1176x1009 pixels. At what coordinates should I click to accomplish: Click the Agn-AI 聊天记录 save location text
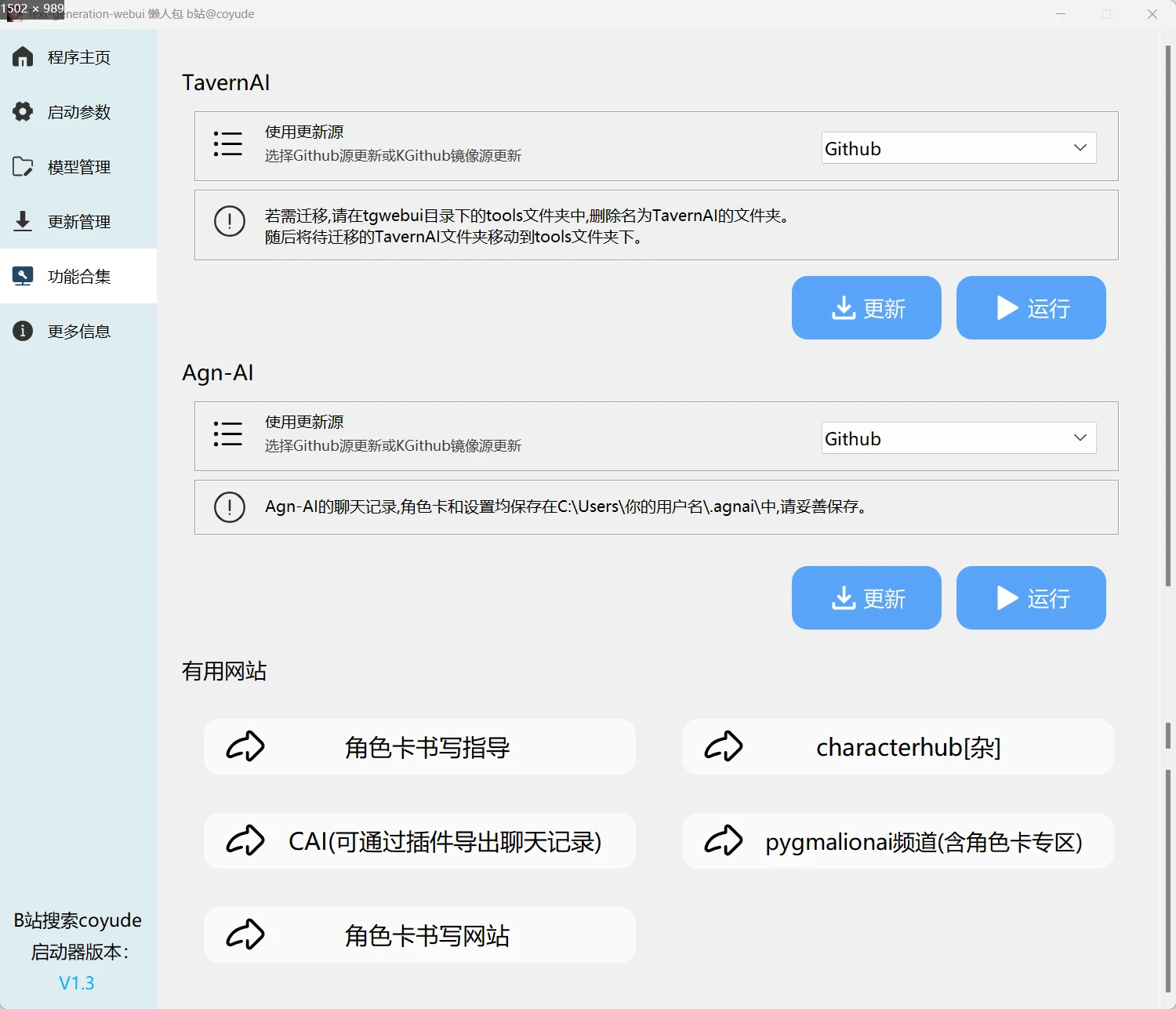(x=566, y=506)
